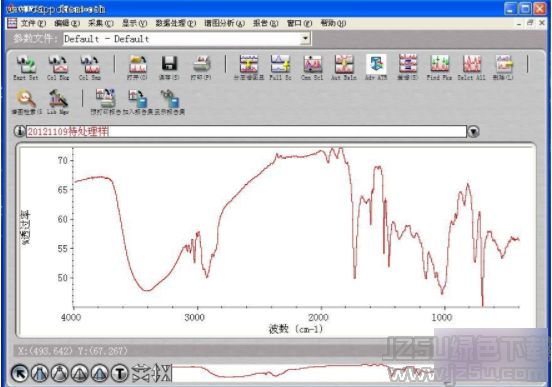Click the print preview report icon
The width and height of the screenshot is (552, 387).
click(106, 102)
